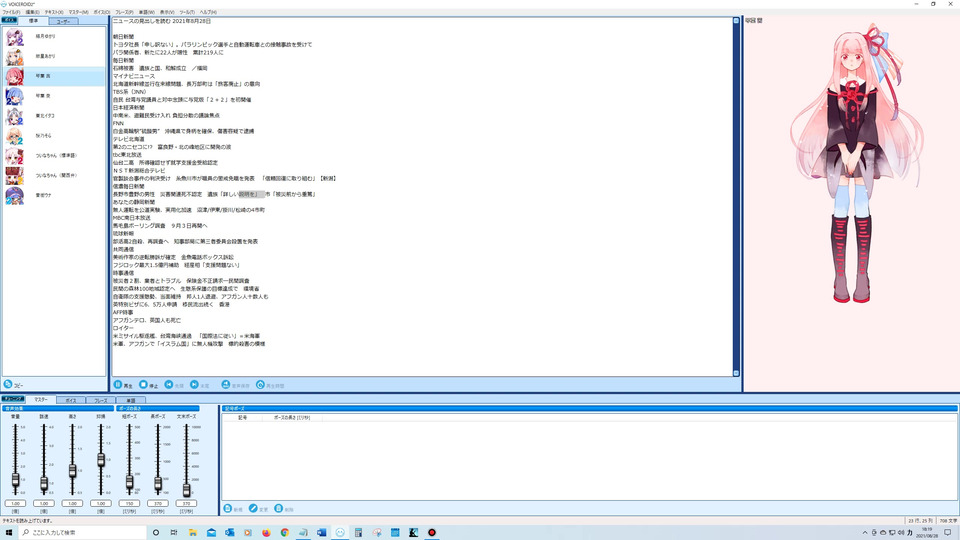Switch to the フレーズ tuning tab

(101, 400)
